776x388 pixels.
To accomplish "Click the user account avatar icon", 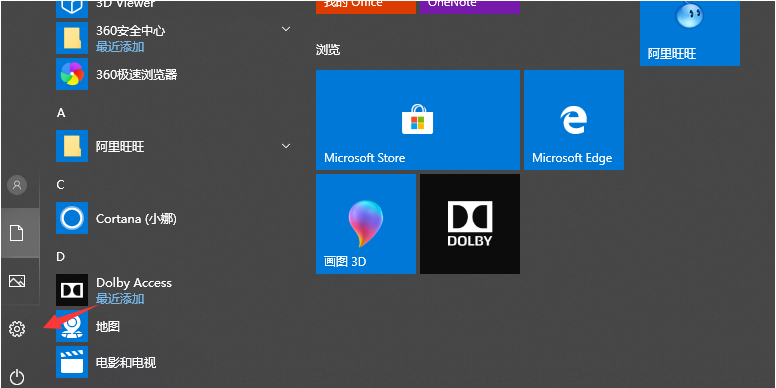I will tap(17, 185).
